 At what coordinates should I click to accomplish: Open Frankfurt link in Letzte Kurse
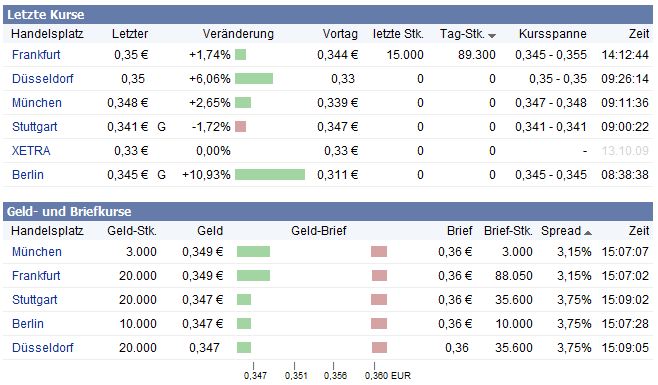[x=36, y=55]
